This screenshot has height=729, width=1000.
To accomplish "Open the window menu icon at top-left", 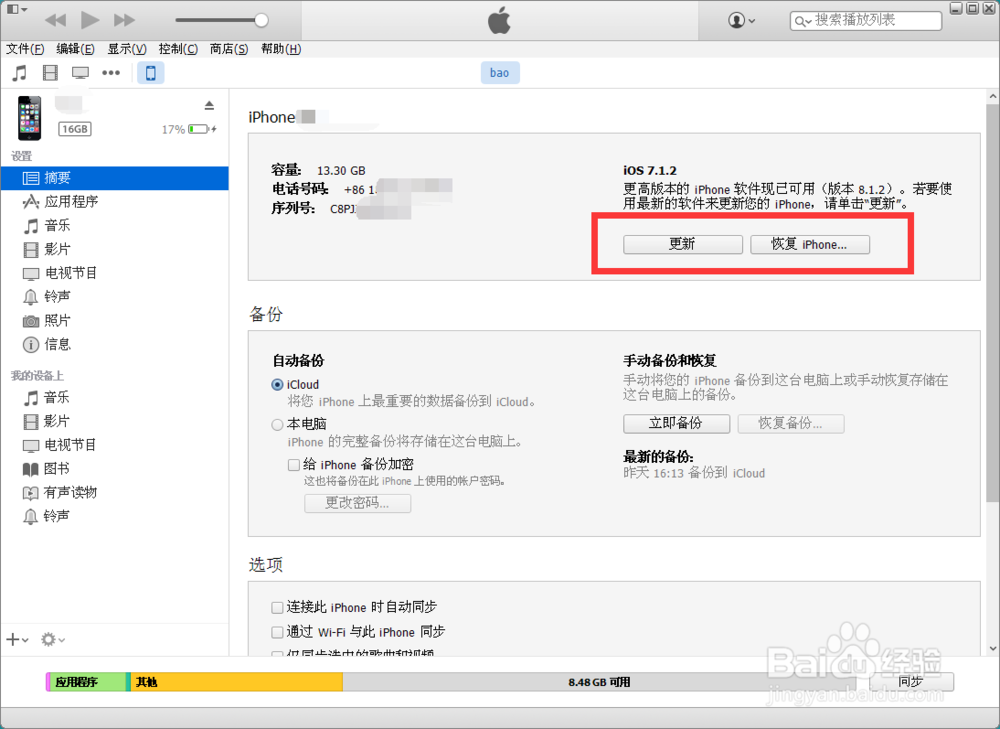I will (x=17, y=9).
